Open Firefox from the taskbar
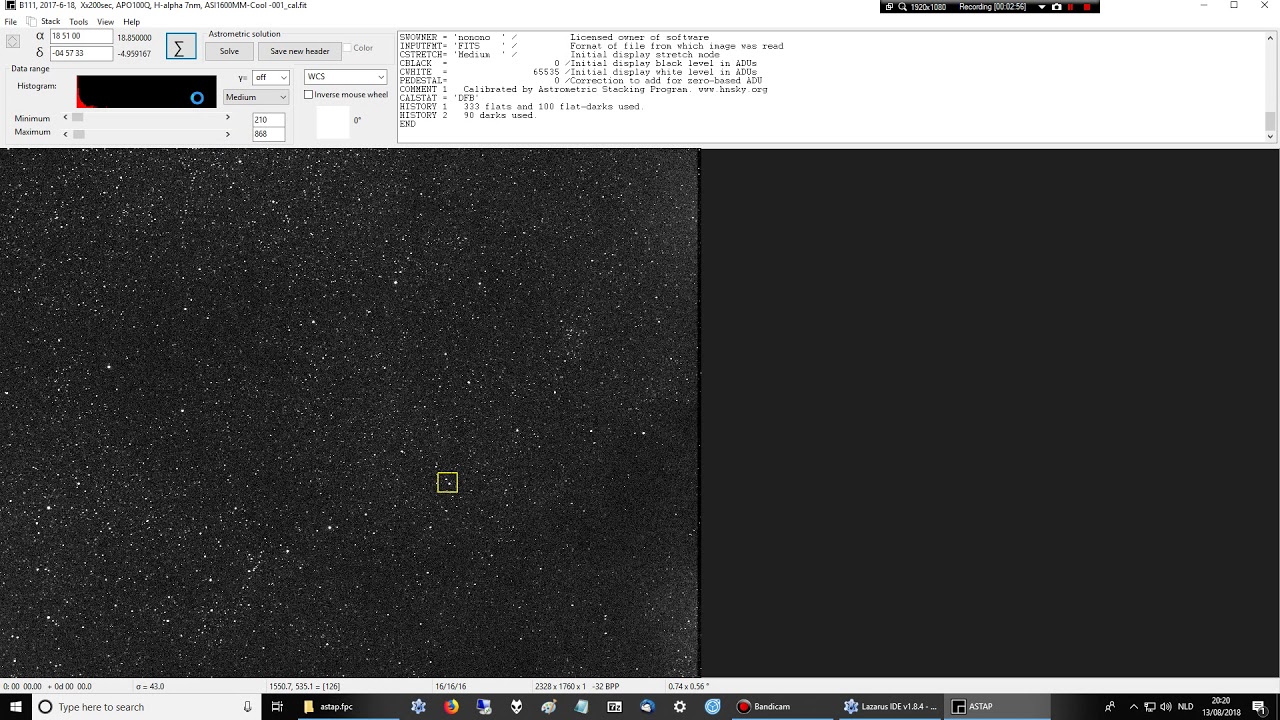This screenshot has width=1280, height=720. coord(451,707)
